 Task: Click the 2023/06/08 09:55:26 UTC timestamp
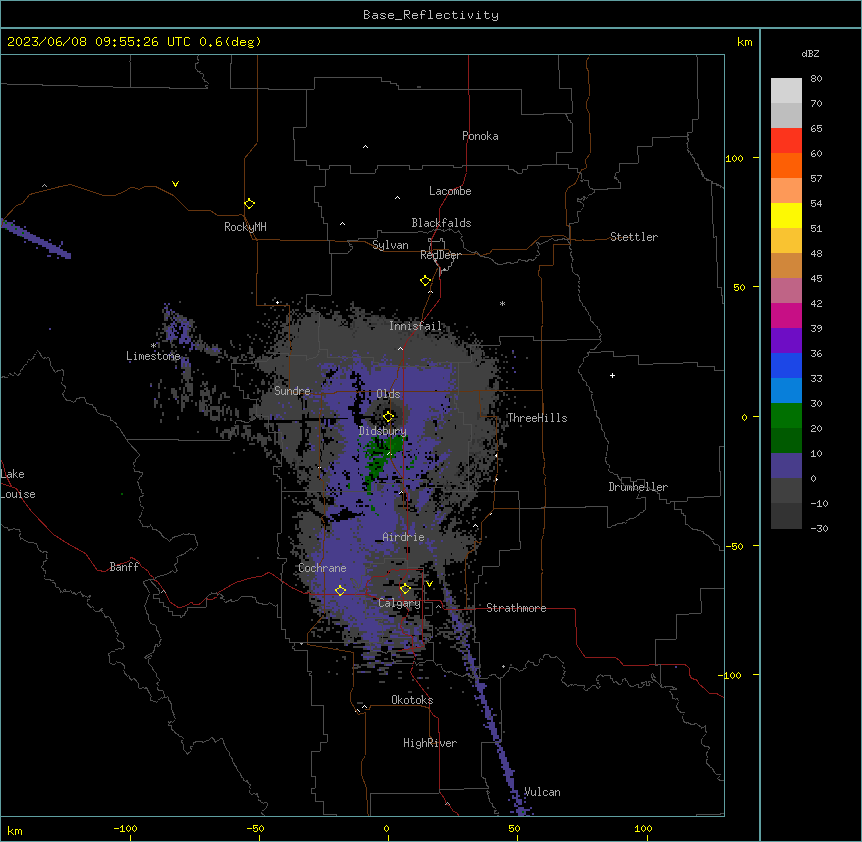click(99, 42)
